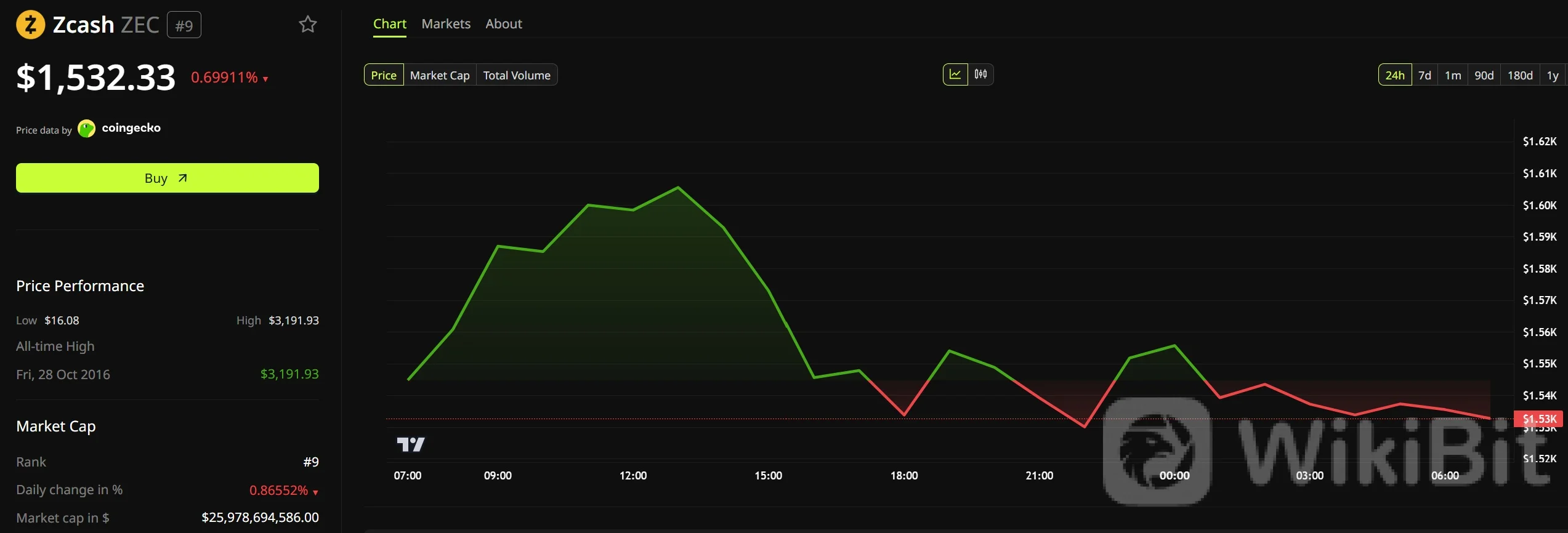Set chart range to 24h
Screen dimensions: 1568x533
(x=1395, y=75)
